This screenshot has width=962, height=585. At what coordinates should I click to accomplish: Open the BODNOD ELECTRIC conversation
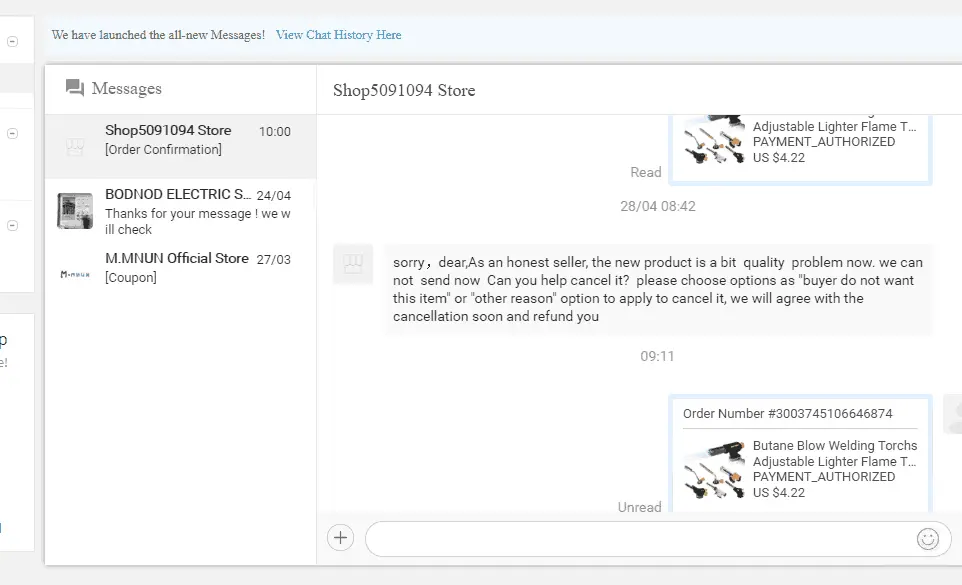(180, 211)
